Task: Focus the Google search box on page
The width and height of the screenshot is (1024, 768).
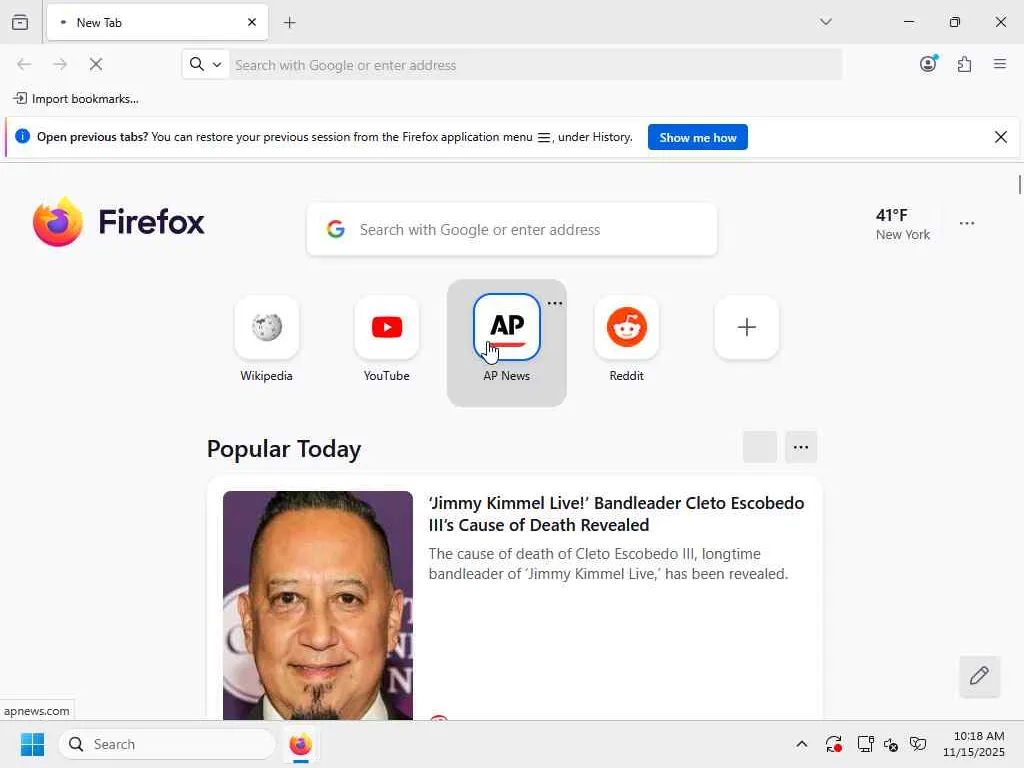Action: (x=512, y=230)
